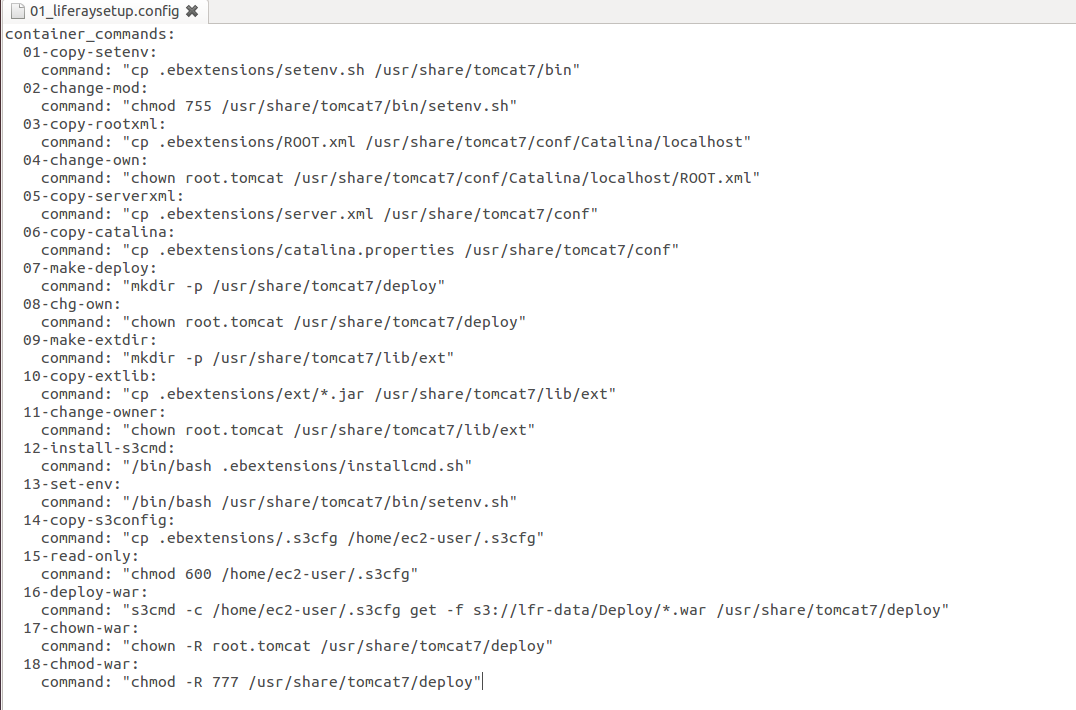Click the chmod 600 command line
Image resolution: width=1076 pixels, height=710 pixels.
tap(229, 573)
